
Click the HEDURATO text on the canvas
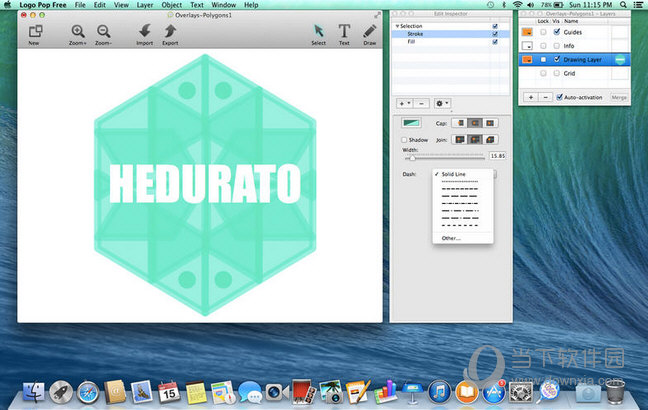coord(205,184)
